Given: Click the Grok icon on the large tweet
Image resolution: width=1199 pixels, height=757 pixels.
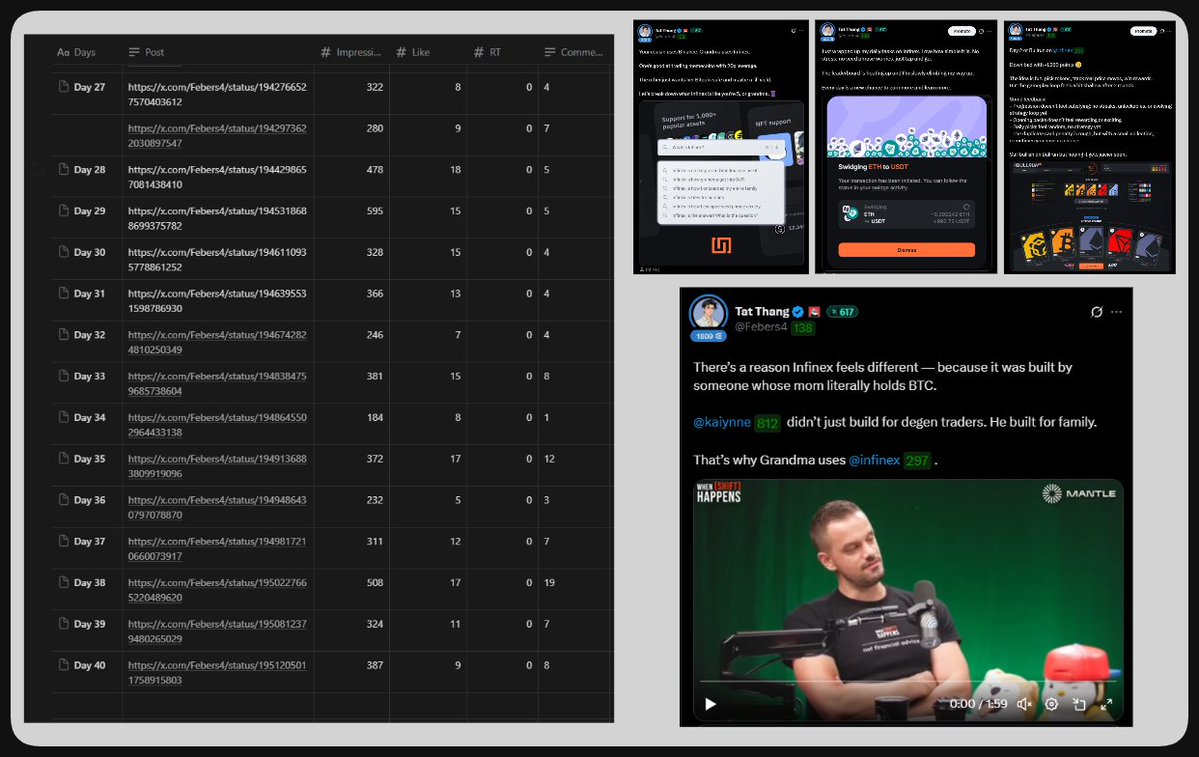Looking at the screenshot, I should (x=1097, y=312).
